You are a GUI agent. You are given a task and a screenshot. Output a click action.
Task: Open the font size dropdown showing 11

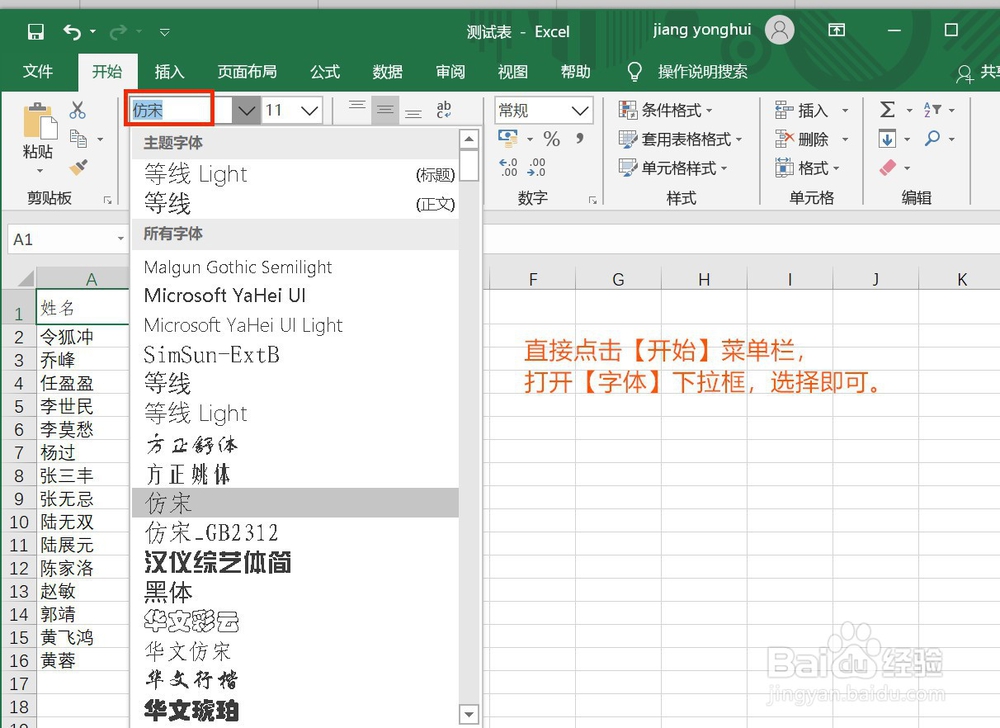(x=310, y=110)
